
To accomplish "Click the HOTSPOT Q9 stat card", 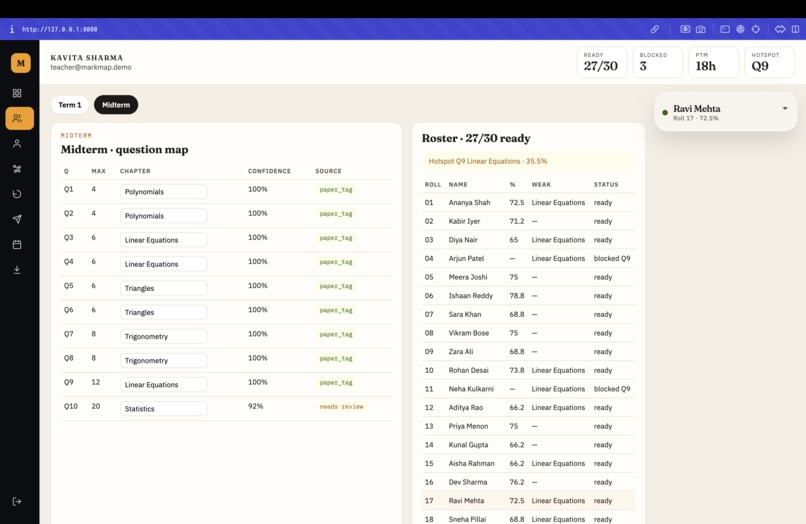I will 770,62.
